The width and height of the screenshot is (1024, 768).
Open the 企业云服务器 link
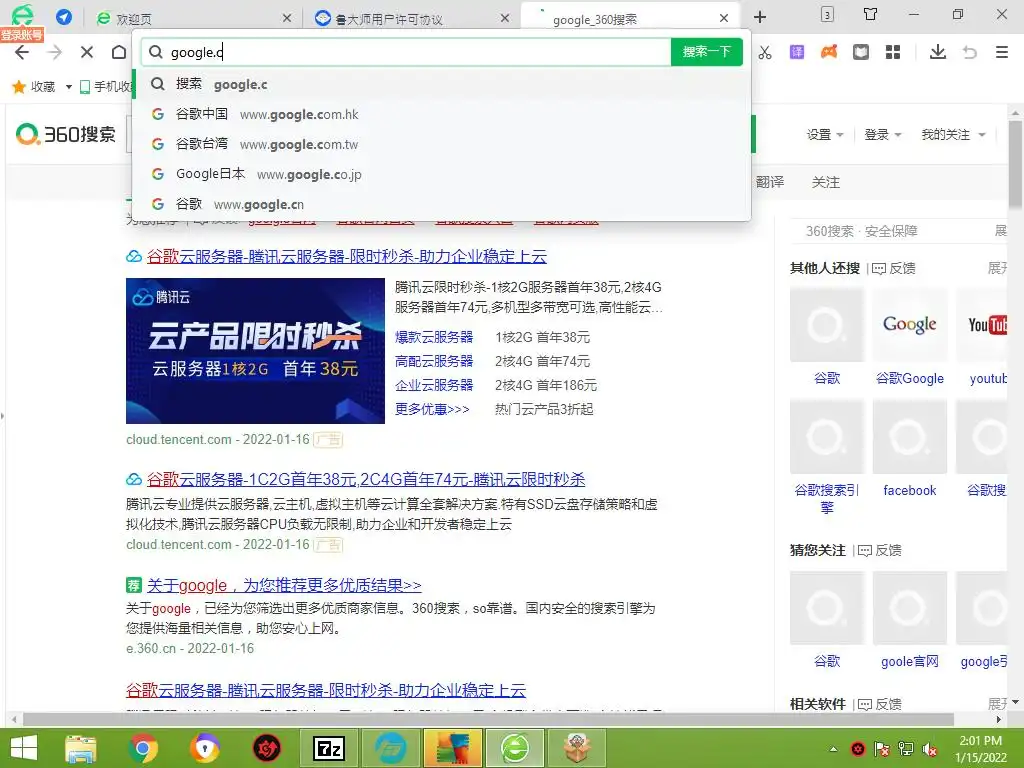tap(434, 385)
